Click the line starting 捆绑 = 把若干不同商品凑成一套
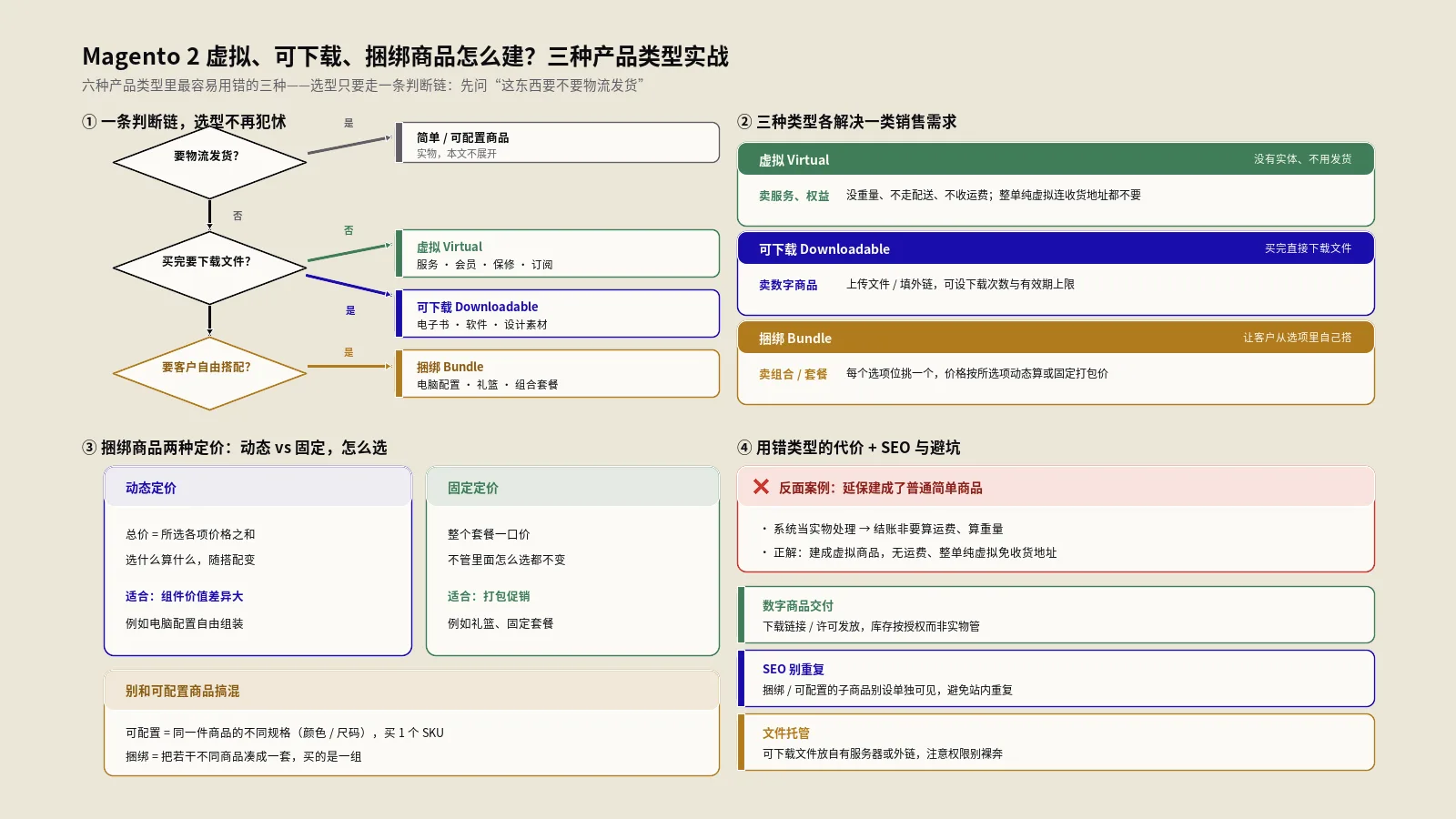The width and height of the screenshot is (1456, 819). [x=243, y=756]
